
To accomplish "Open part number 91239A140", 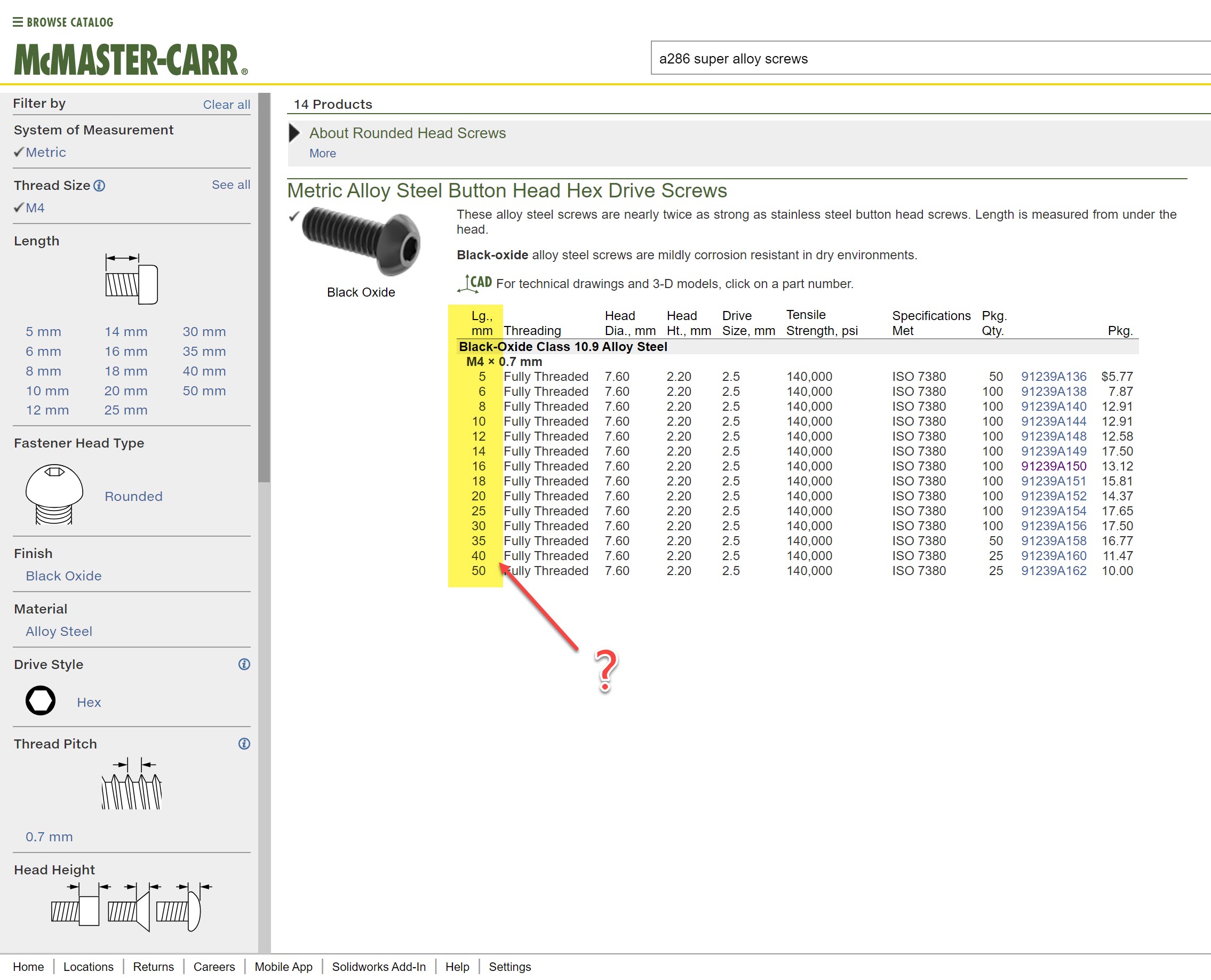I will coord(1054,407).
